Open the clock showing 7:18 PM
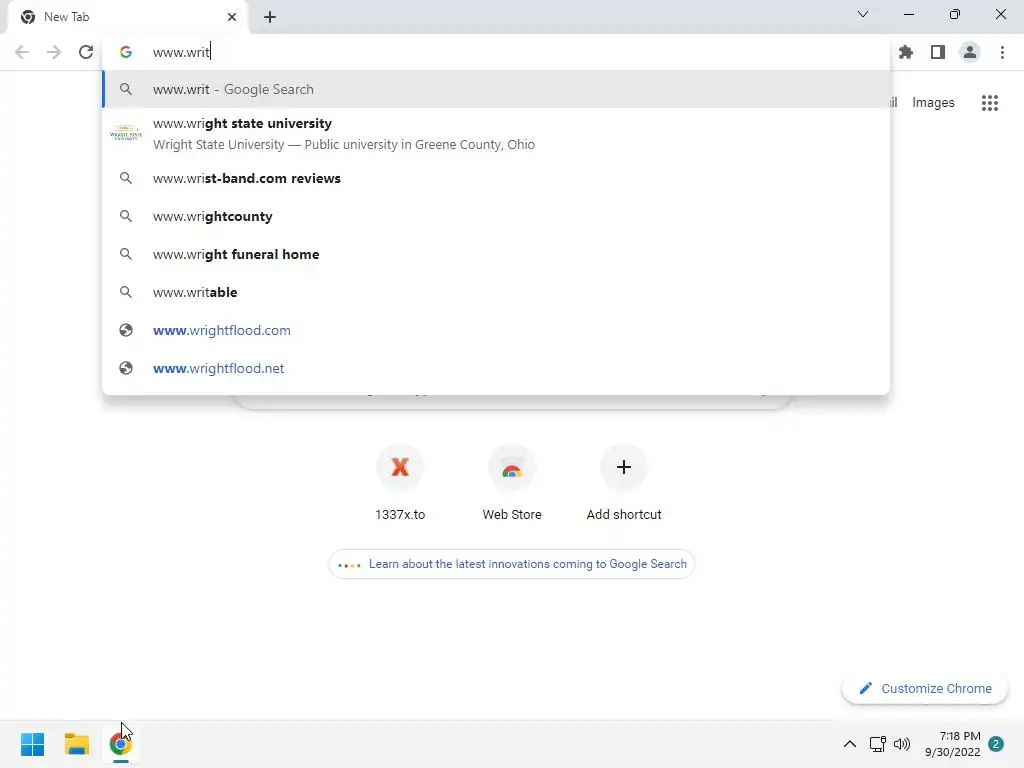 click(953, 744)
